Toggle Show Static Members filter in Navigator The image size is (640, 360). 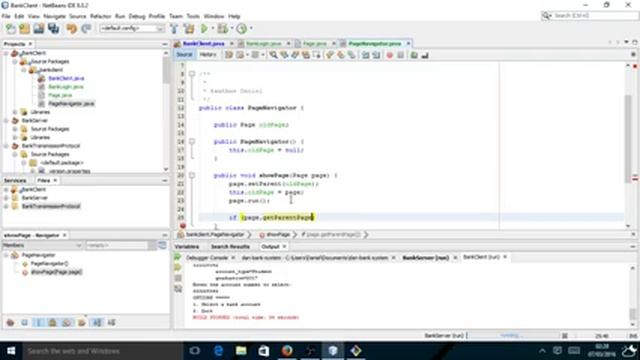(x=38, y=322)
